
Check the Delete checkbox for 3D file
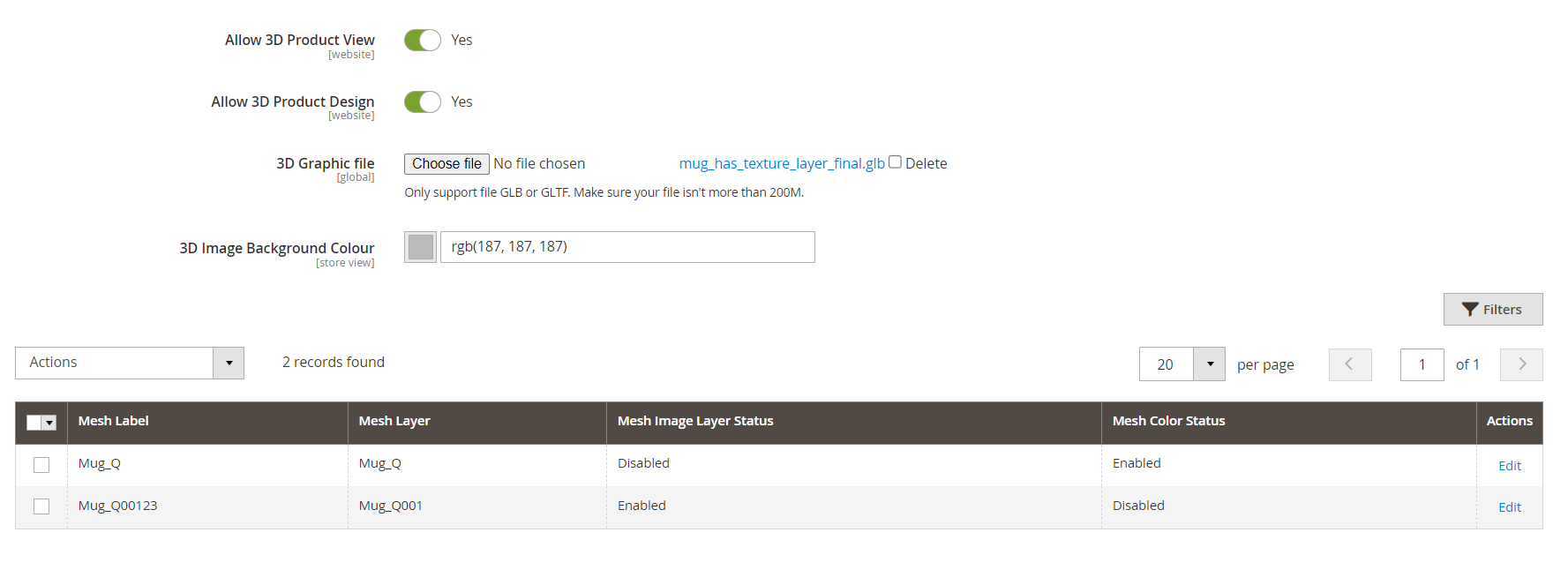point(895,162)
